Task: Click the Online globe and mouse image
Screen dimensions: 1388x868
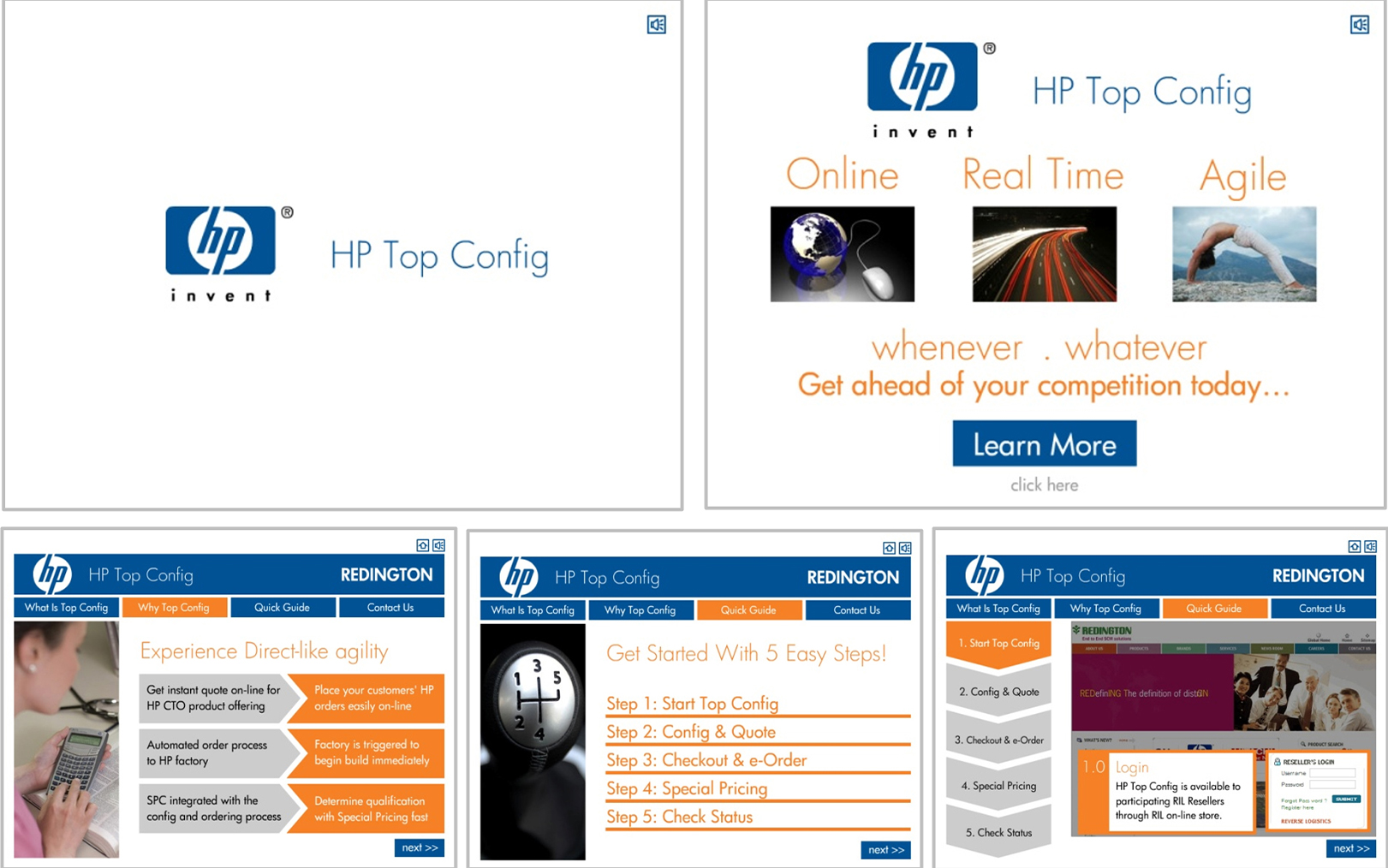Action: tap(843, 253)
